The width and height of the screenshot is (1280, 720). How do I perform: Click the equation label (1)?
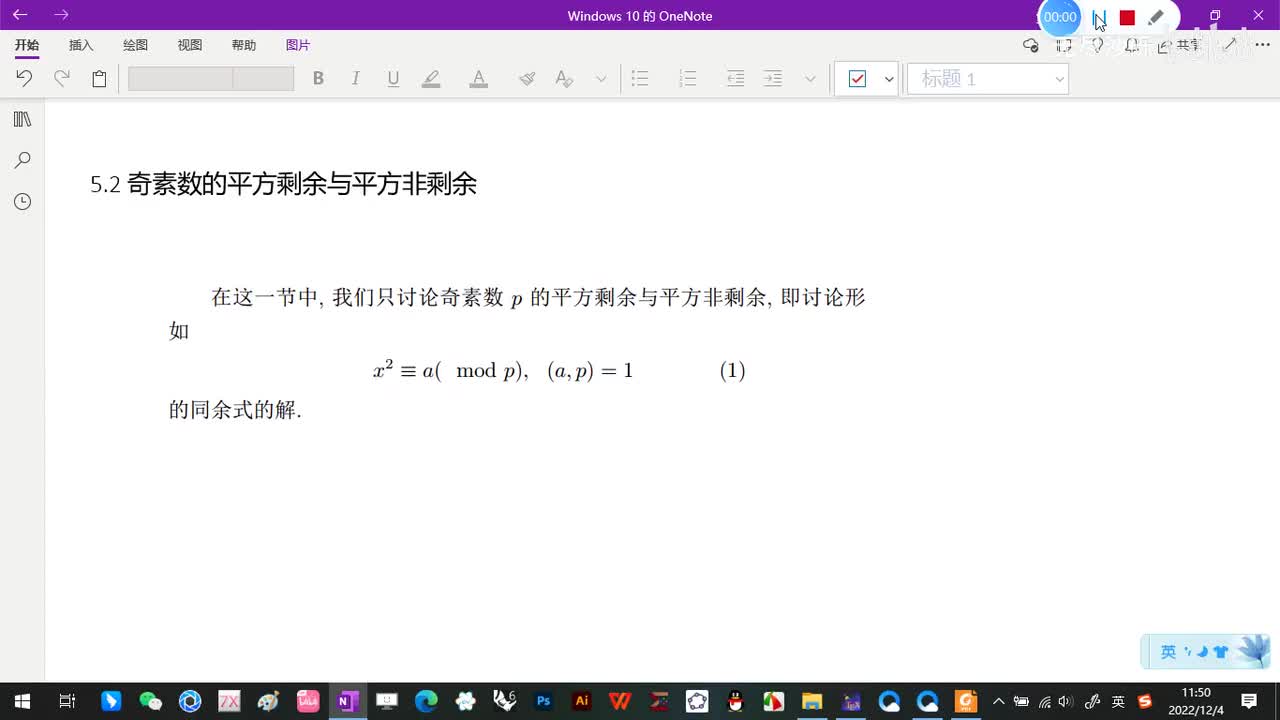coord(733,371)
